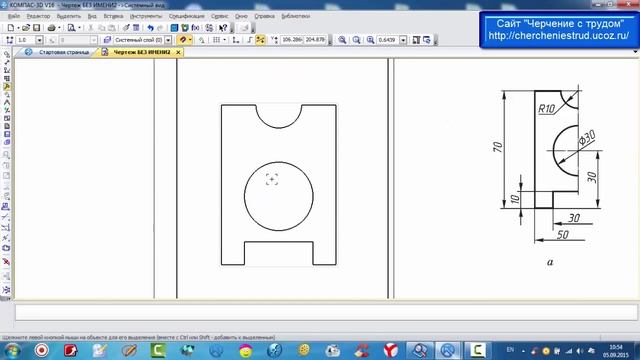Click the Refresh view icon
This screenshot has width=640, height=360.
pyautogui.click(x=427, y=40)
